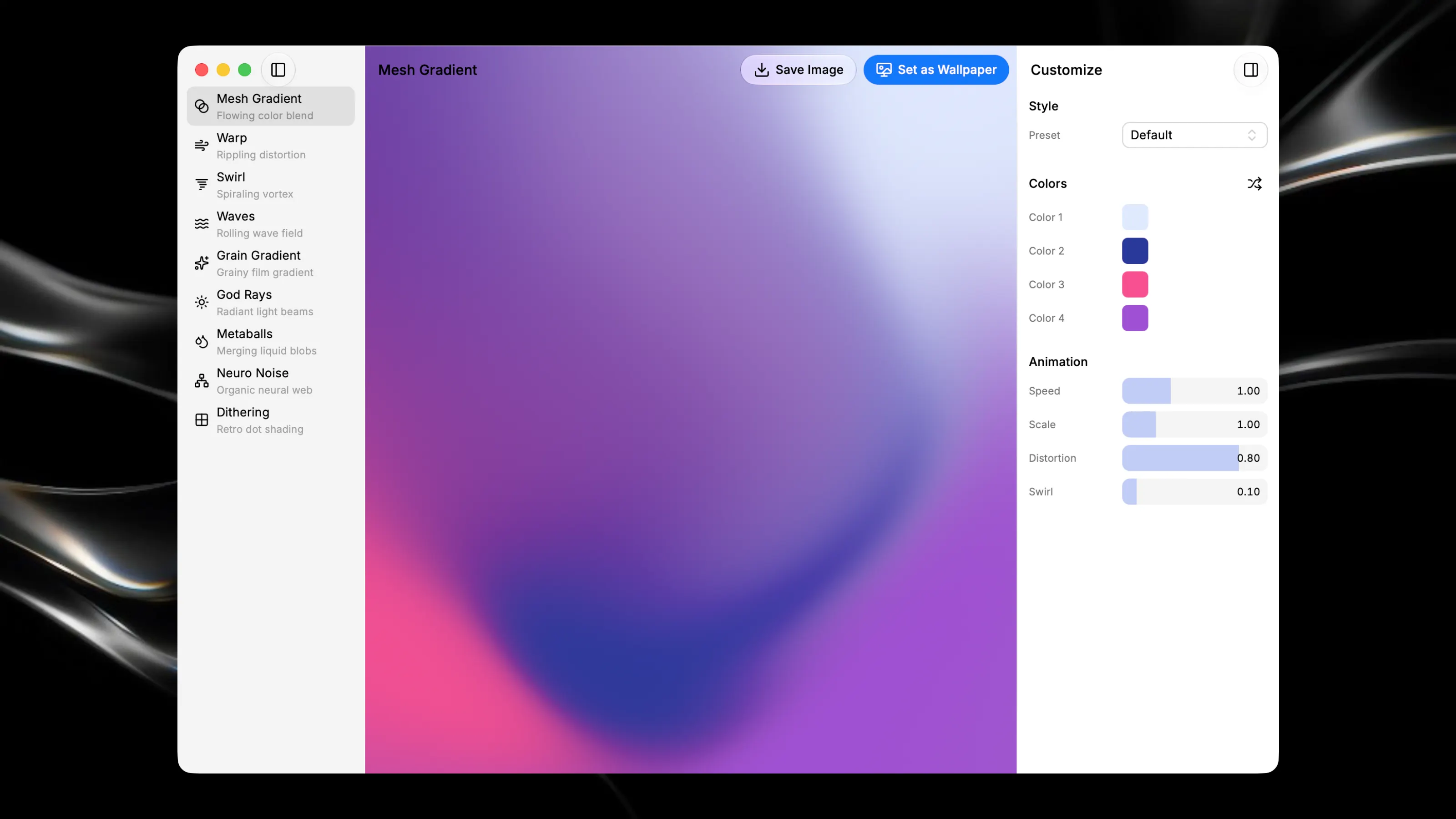Click the Distortion slider track

pyautogui.click(x=1194, y=458)
